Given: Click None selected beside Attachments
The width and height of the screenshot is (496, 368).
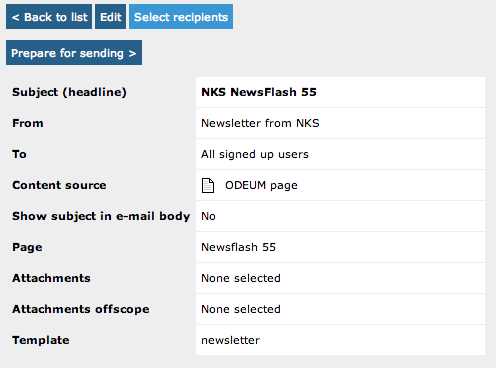Looking at the screenshot, I should click(x=241, y=278).
